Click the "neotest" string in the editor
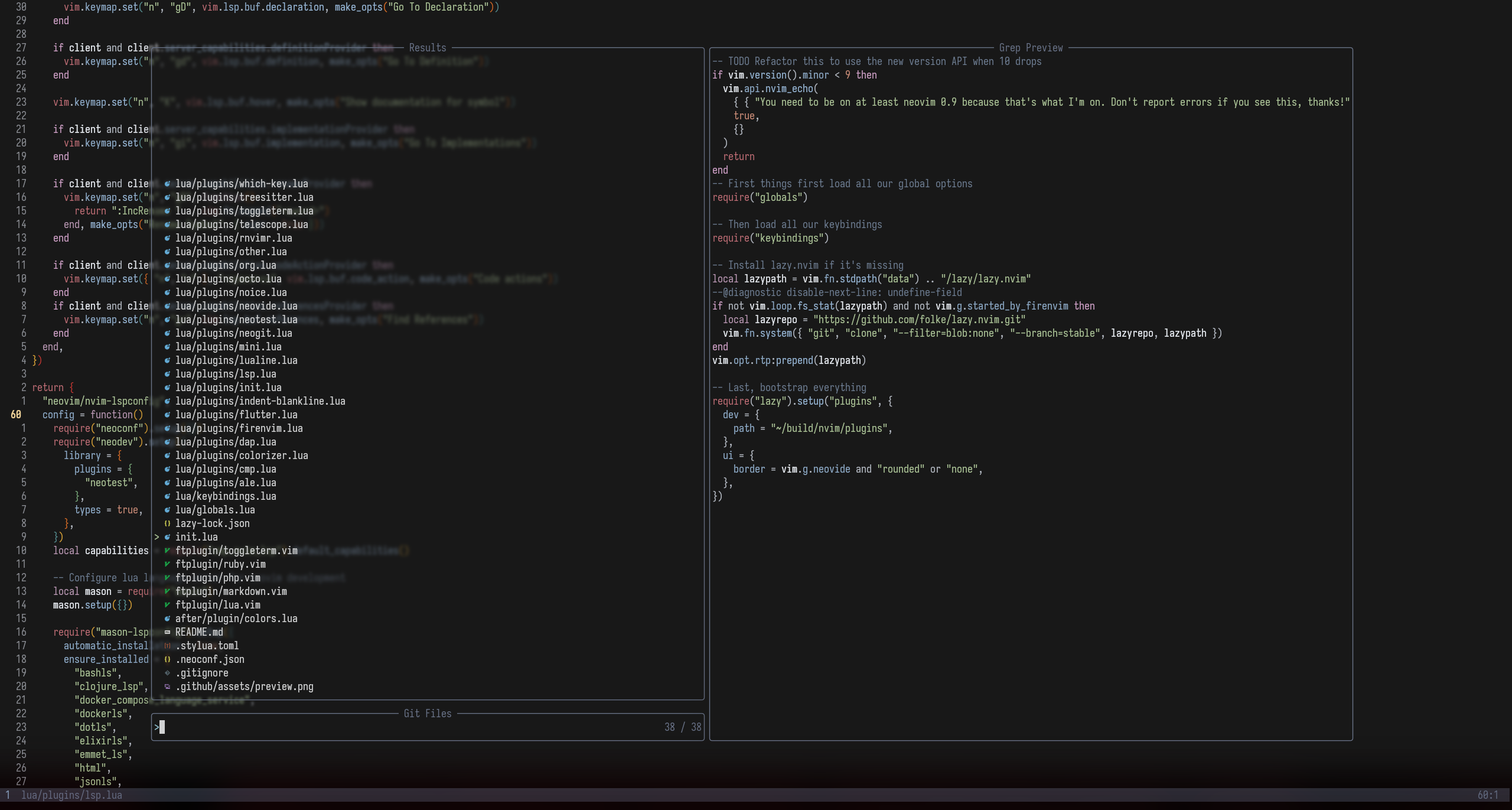 (x=109, y=483)
